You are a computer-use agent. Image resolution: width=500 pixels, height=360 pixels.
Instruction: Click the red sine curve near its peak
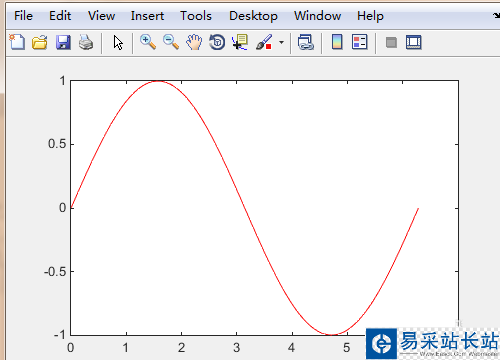[158, 81]
